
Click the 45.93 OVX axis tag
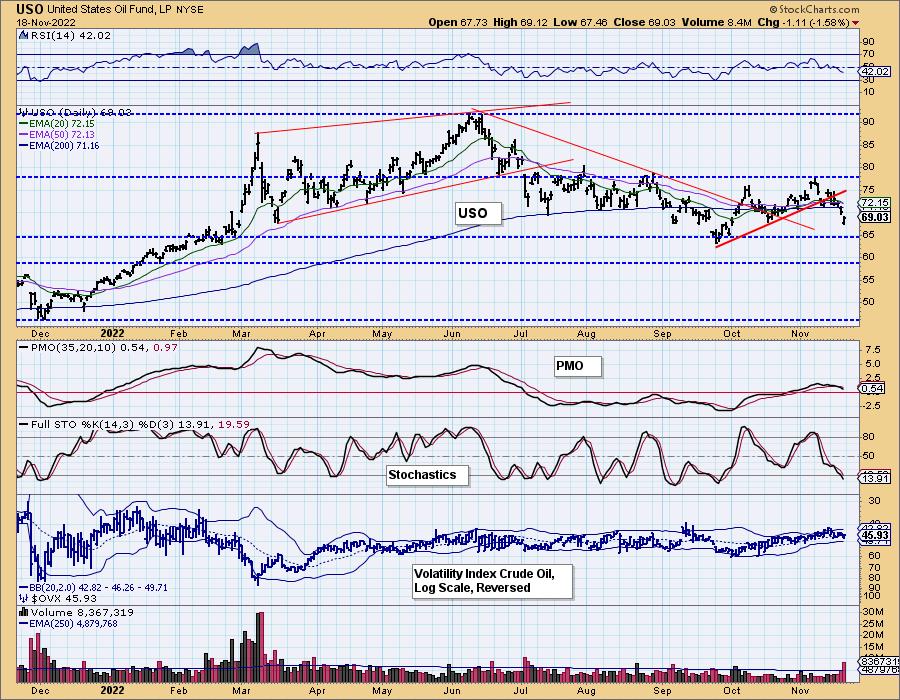coord(875,535)
